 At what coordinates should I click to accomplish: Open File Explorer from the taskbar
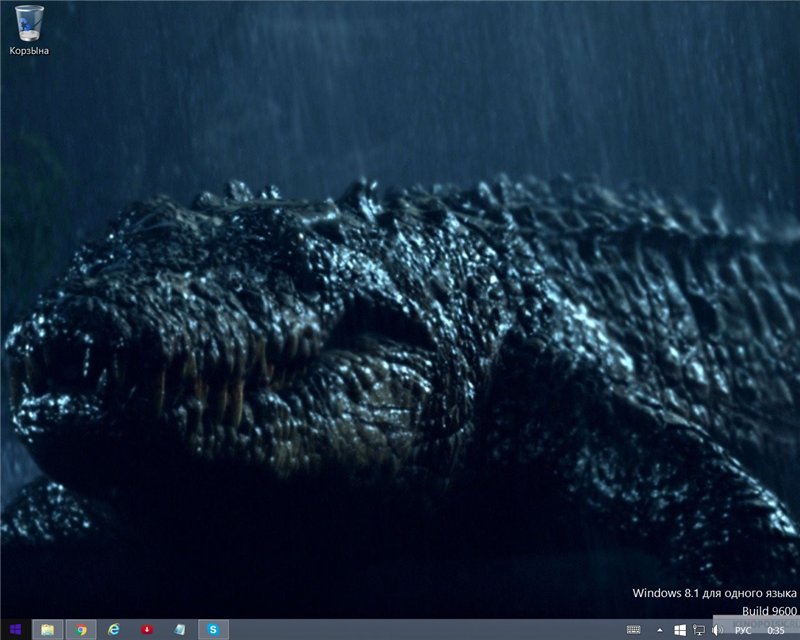[x=47, y=630]
